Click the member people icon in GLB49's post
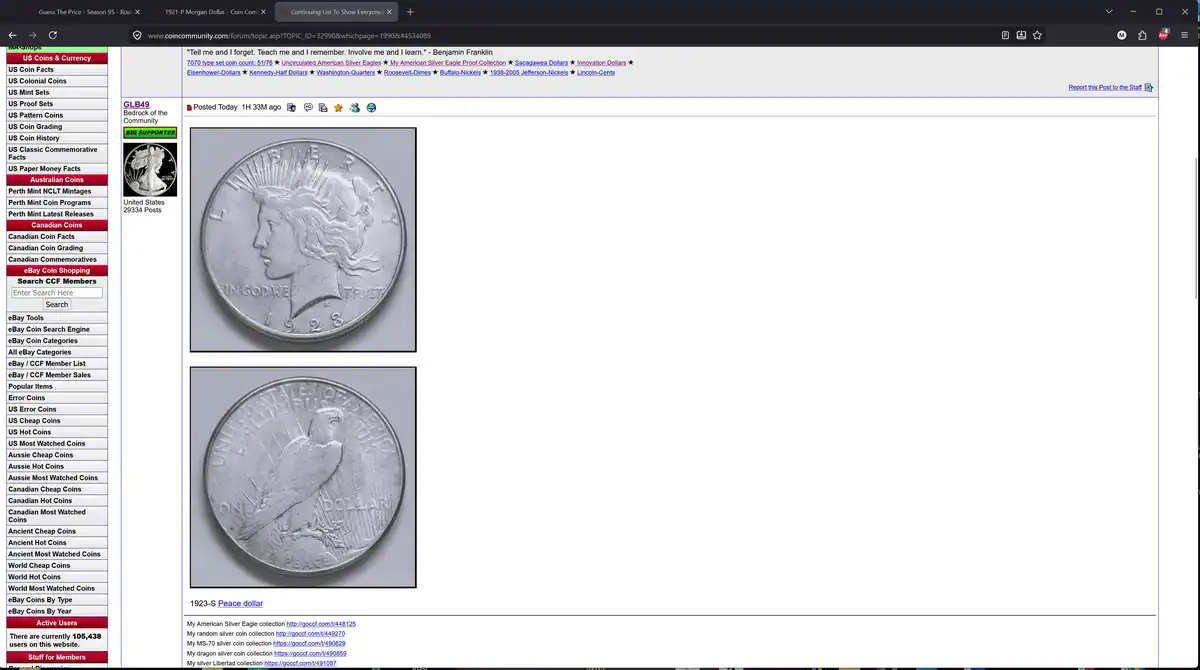Screen dimensions: 1200x670 point(355,107)
